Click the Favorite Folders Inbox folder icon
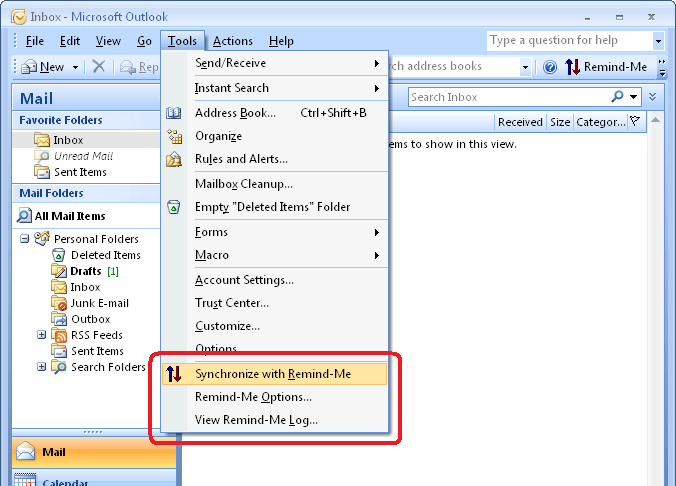 coord(42,140)
